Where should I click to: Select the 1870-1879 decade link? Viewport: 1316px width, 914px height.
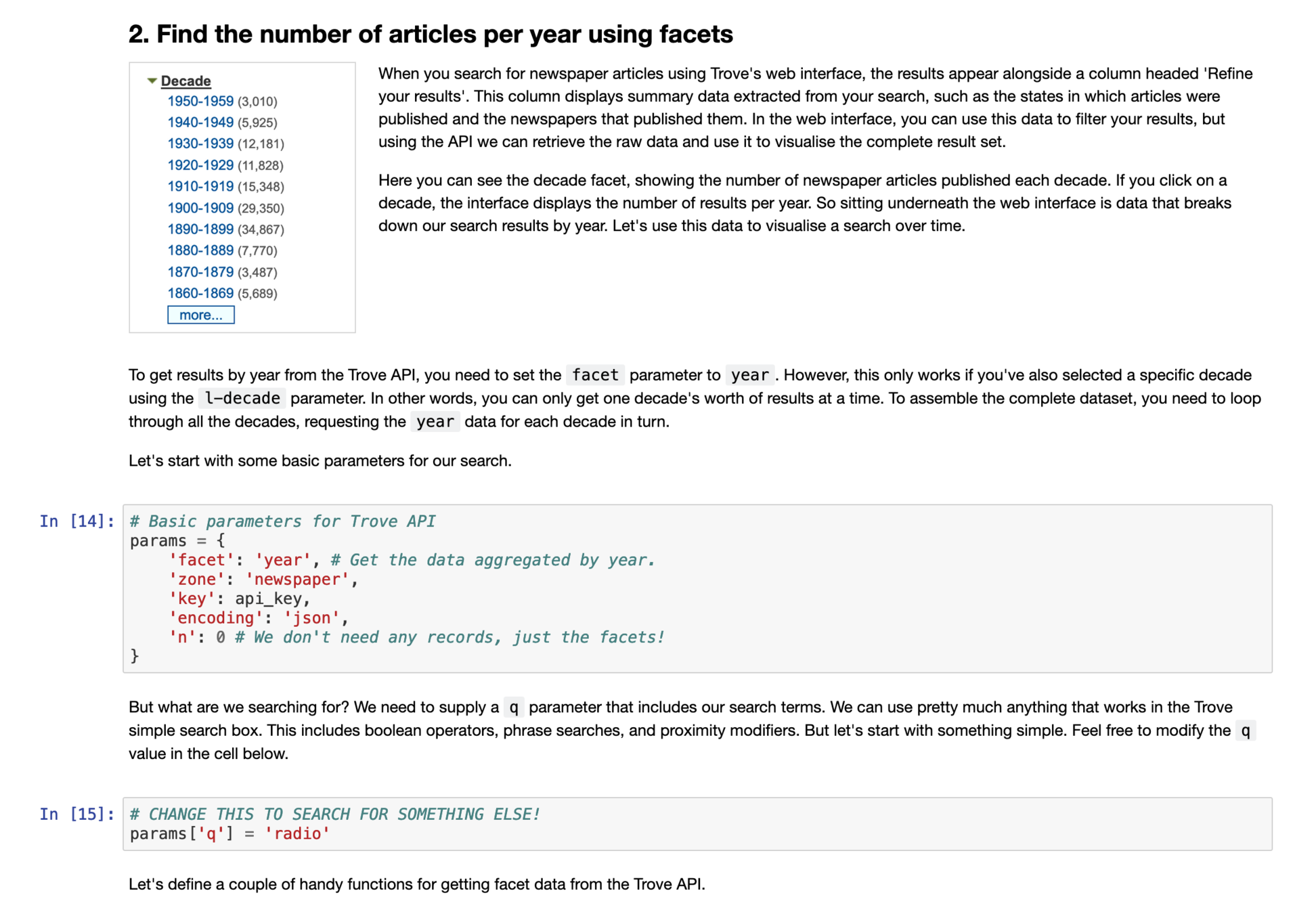200,272
